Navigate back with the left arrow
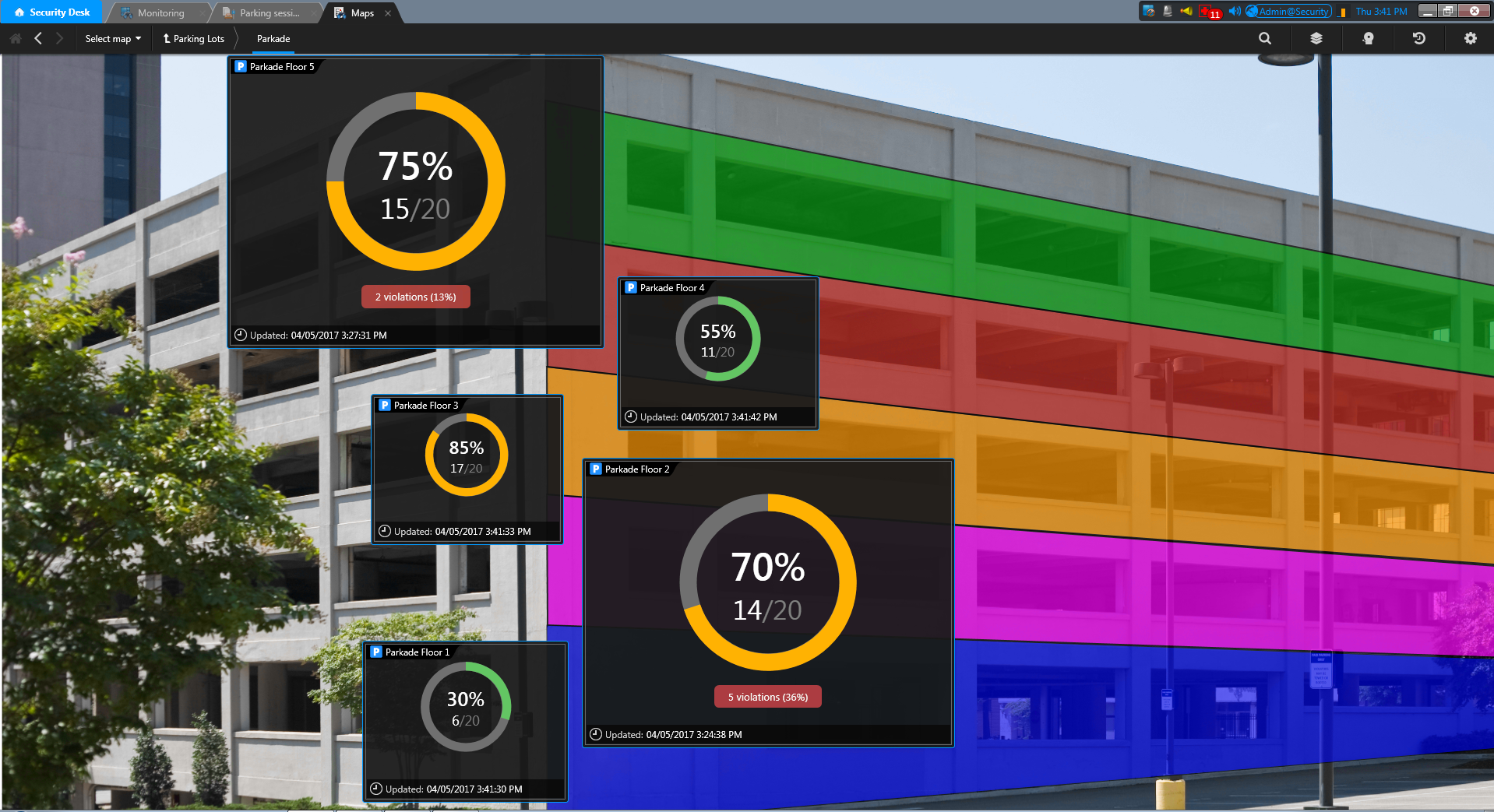 tap(38, 38)
